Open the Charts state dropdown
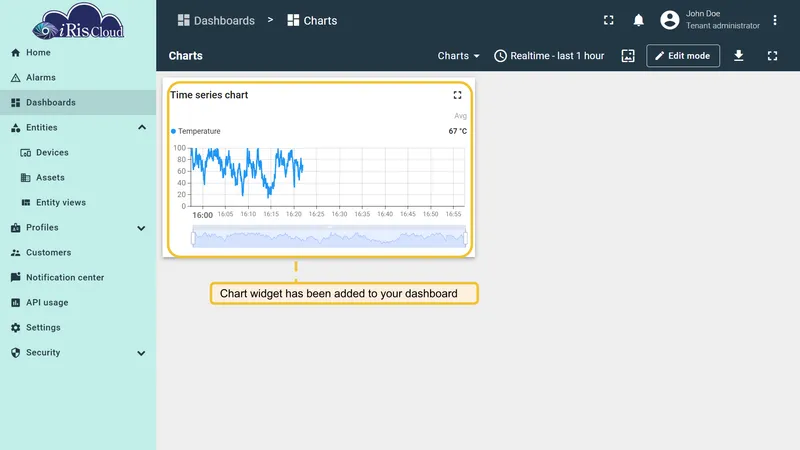The width and height of the screenshot is (800, 450). coord(458,56)
